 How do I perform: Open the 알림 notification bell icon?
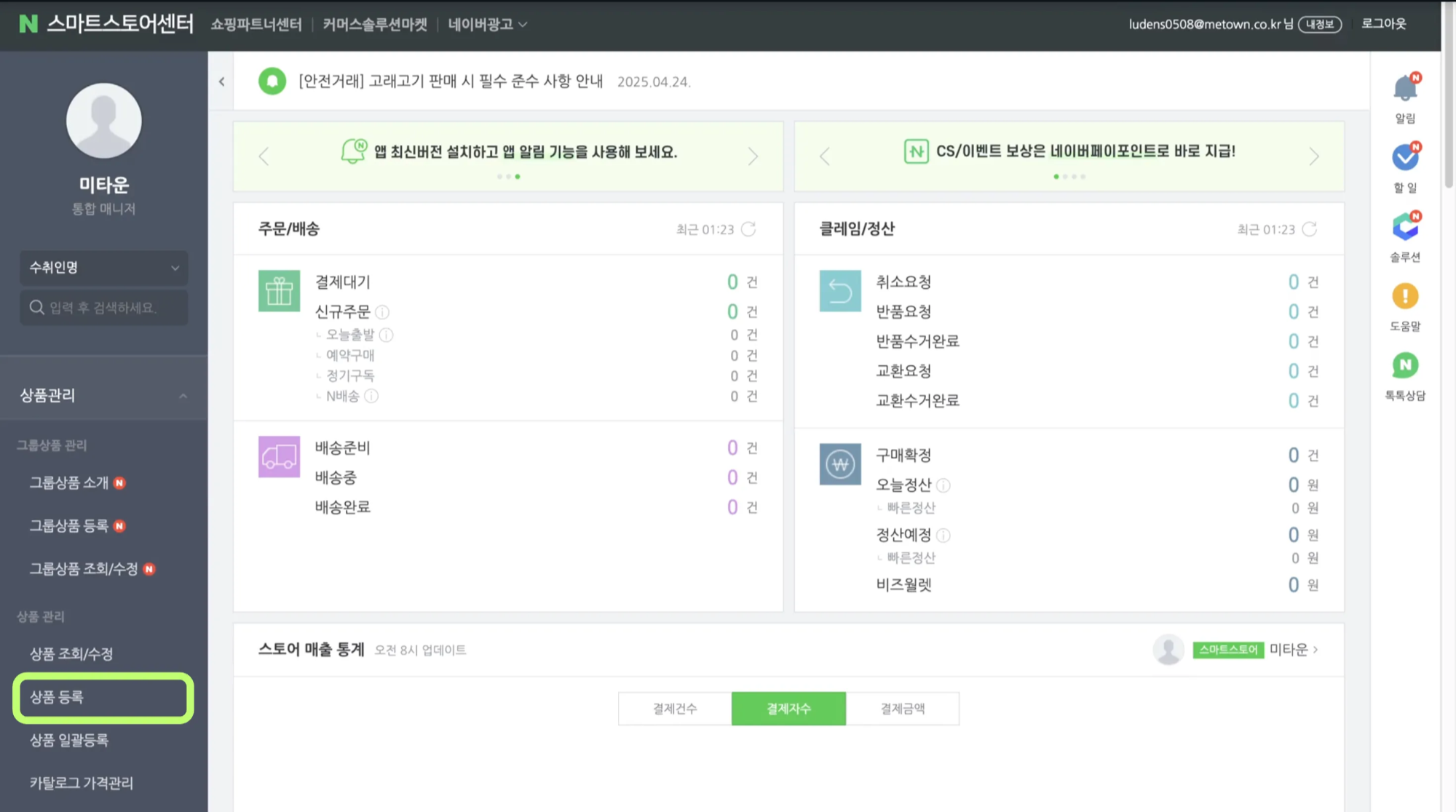pyautogui.click(x=1404, y=87)
